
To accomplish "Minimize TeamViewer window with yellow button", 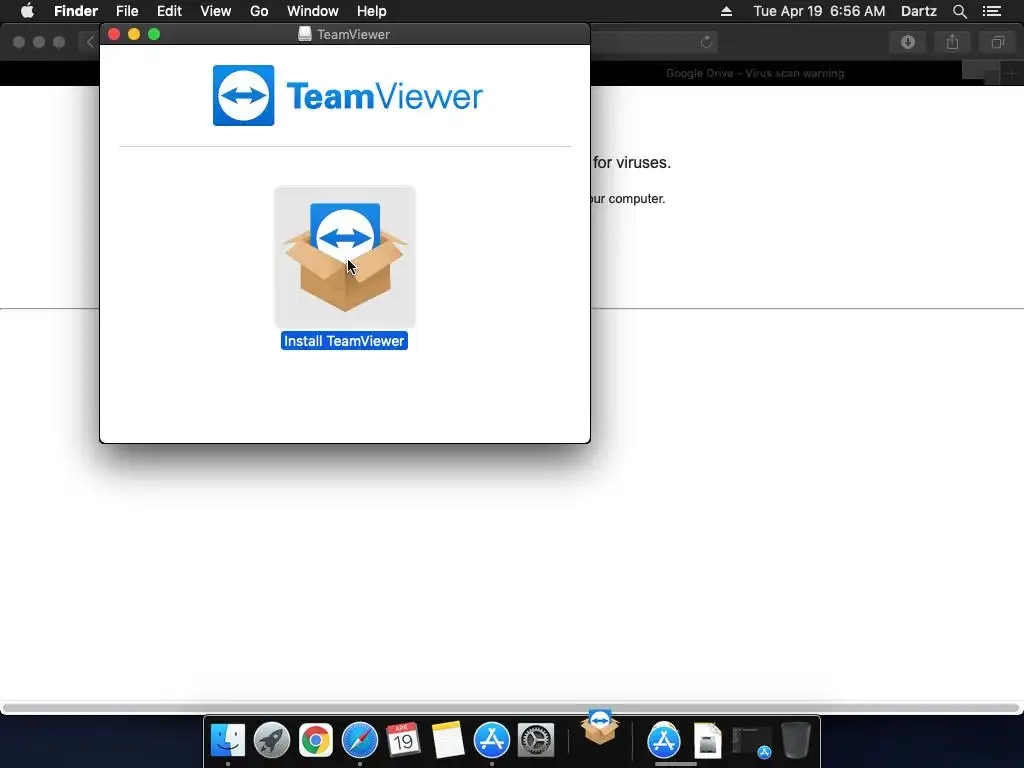I will [x=134, y=34].
